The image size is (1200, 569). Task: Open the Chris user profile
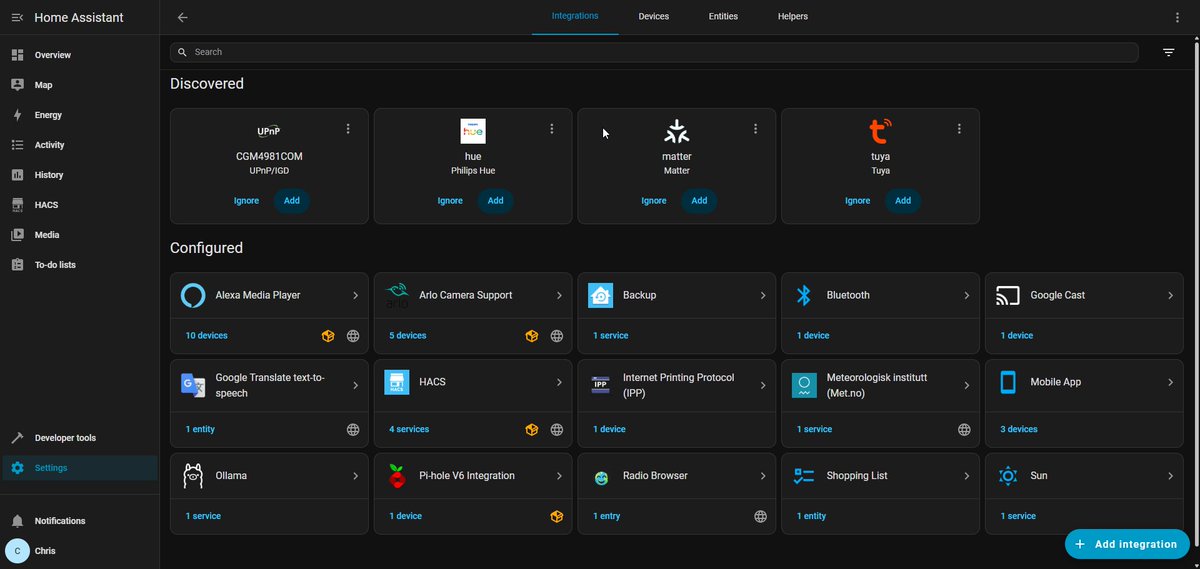tap(80, 551)
